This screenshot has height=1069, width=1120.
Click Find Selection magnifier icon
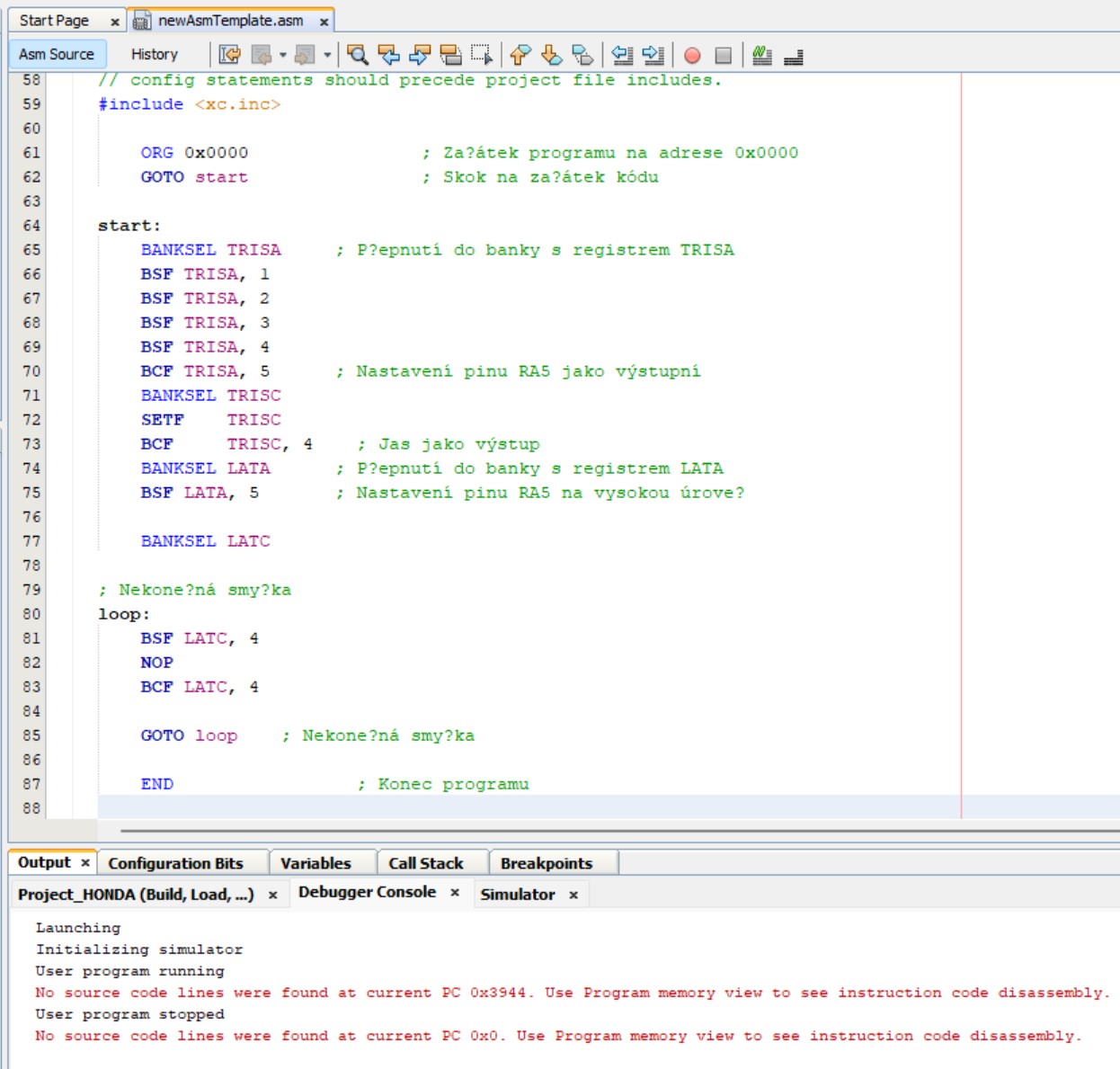click(358, 55)
